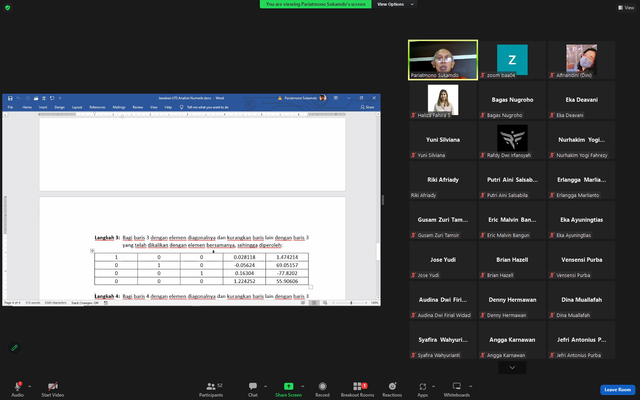Open the Zoom Apps icon
Viewport: 640px width, 400px height.
click(422, 386)
